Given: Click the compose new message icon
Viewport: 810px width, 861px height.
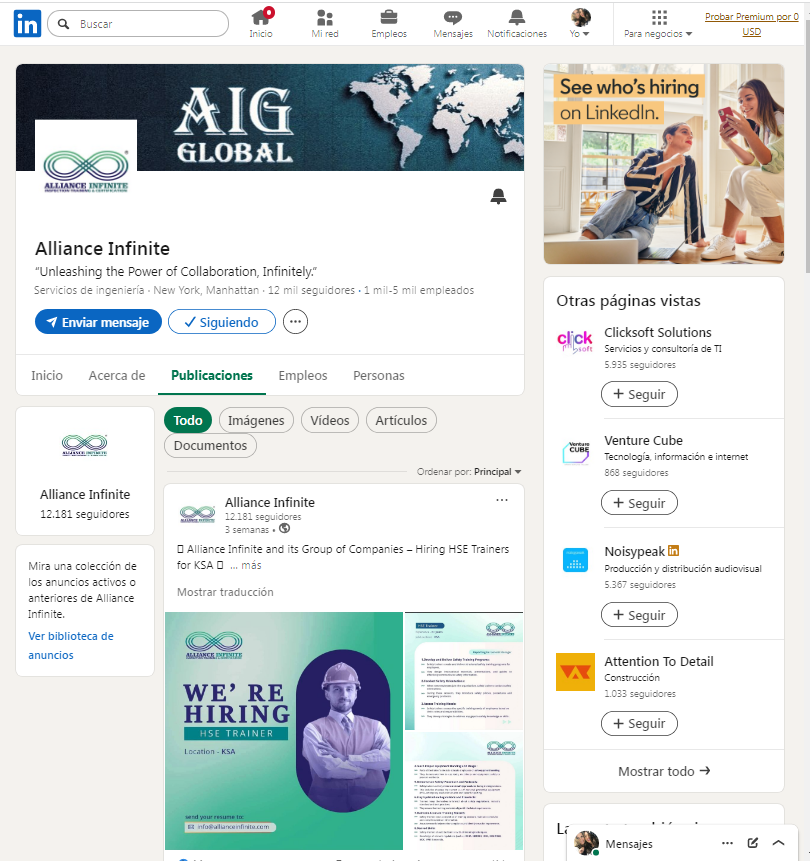Looking at the screenshot, I should tap(753, 843).
